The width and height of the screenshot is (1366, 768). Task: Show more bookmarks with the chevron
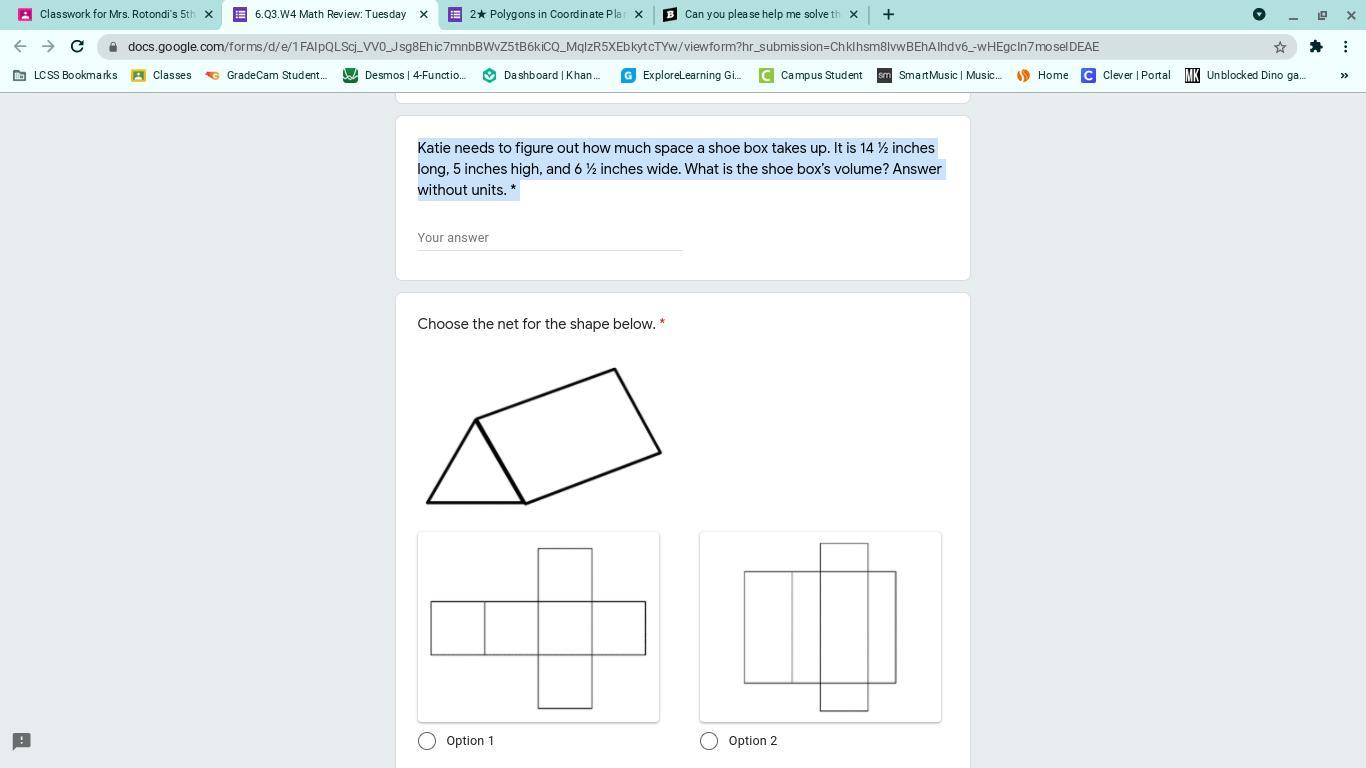pos(1344,75)
